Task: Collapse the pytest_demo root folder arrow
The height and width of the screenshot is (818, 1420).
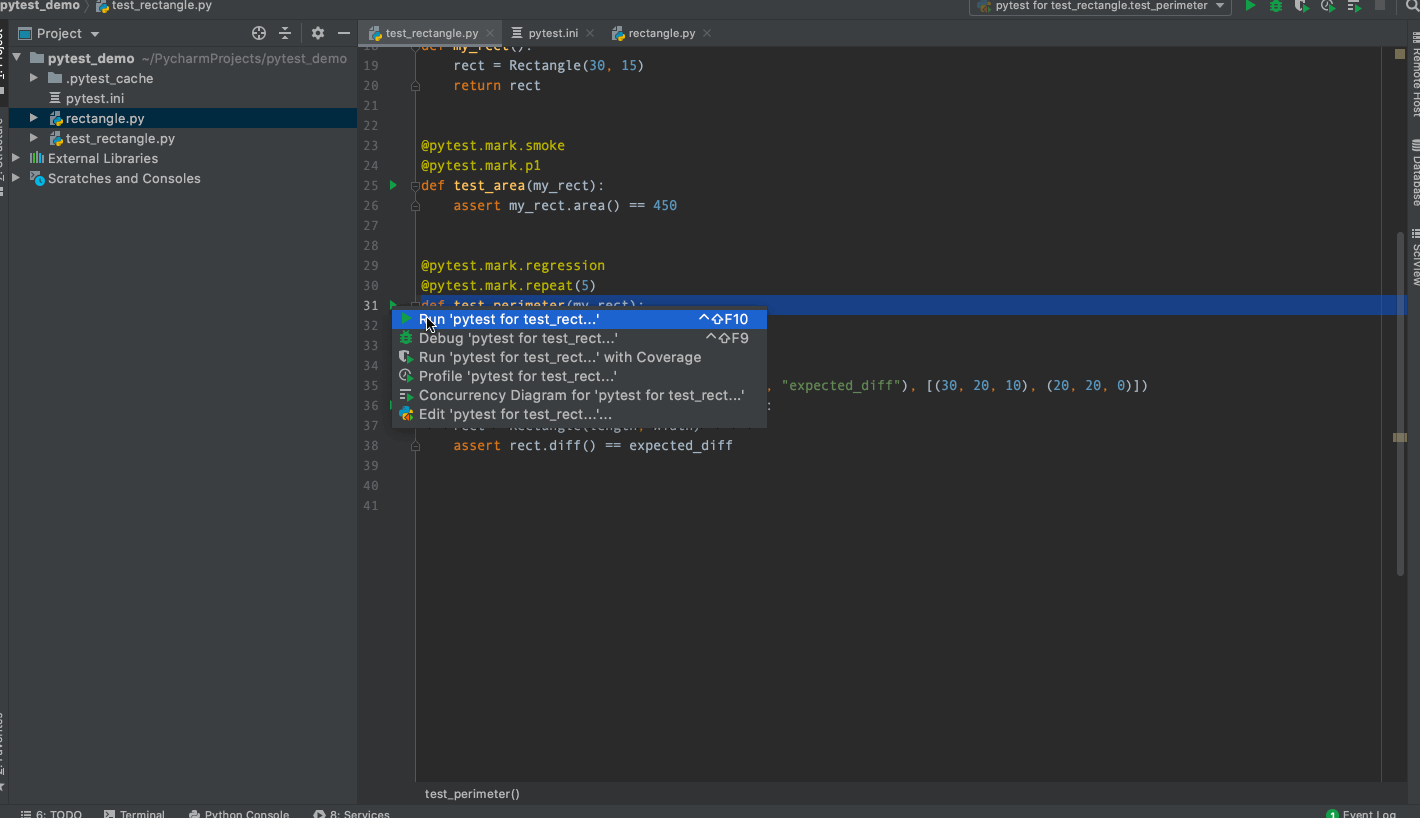Action: coord(17,58)
